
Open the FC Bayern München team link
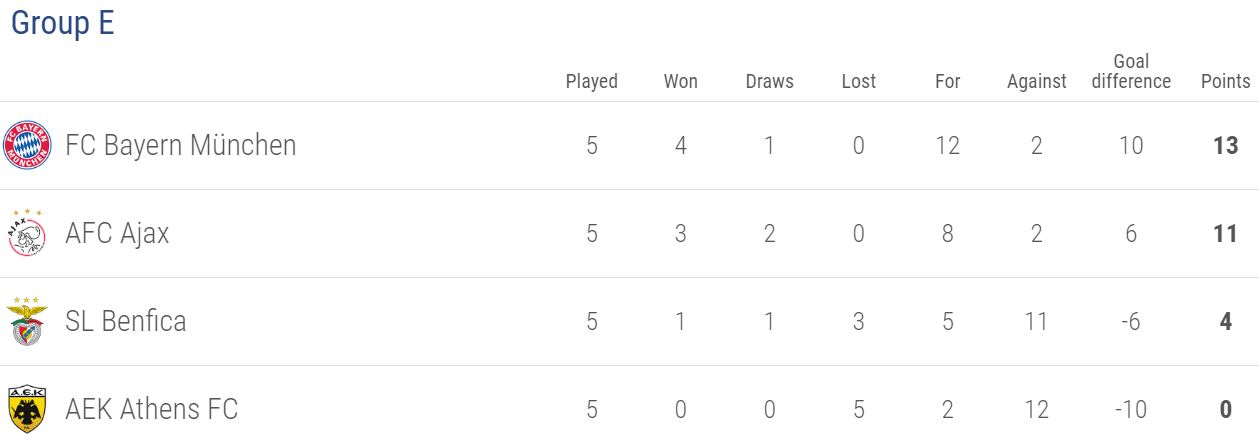181,146
